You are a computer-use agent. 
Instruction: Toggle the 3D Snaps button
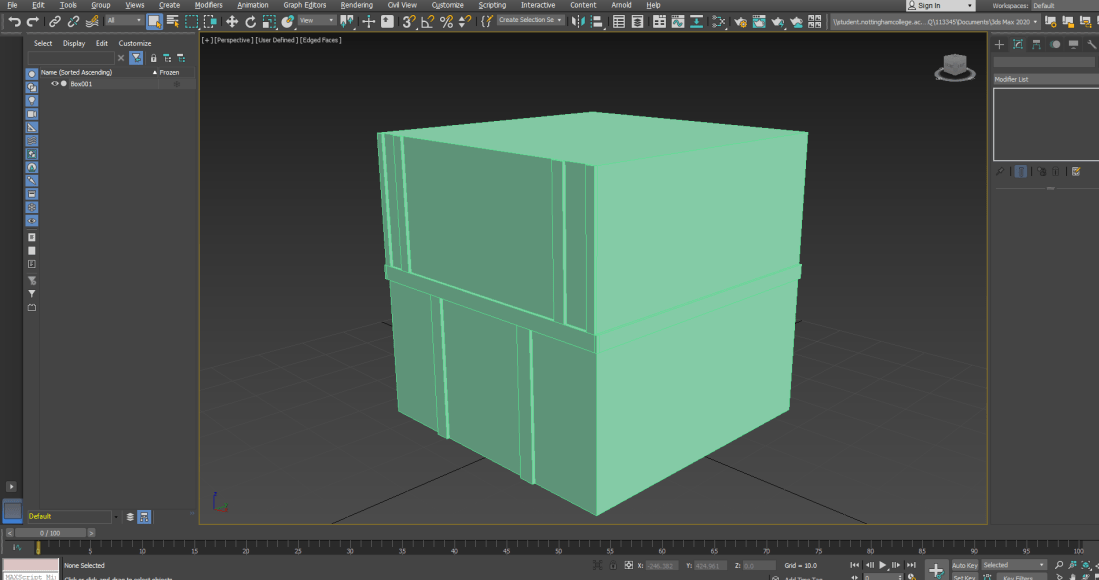coord(408,21)
